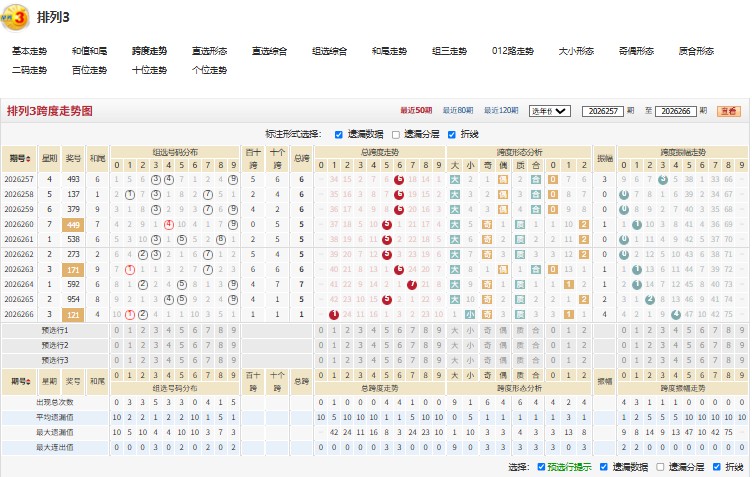
Task: Click period number 2026262
Action: [x=19, y=255]
